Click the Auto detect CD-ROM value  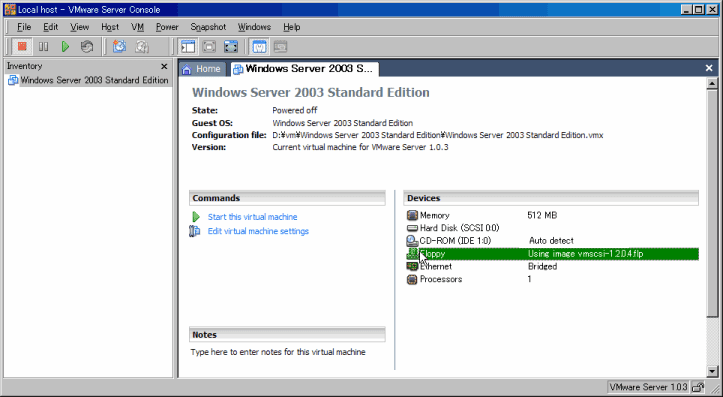551,241
